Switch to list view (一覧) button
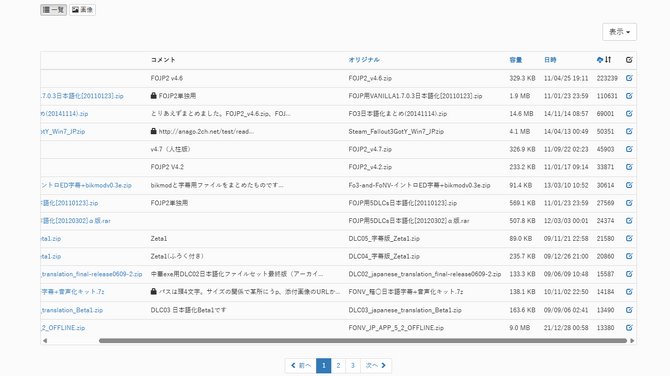670x376 pixels. 53,9
